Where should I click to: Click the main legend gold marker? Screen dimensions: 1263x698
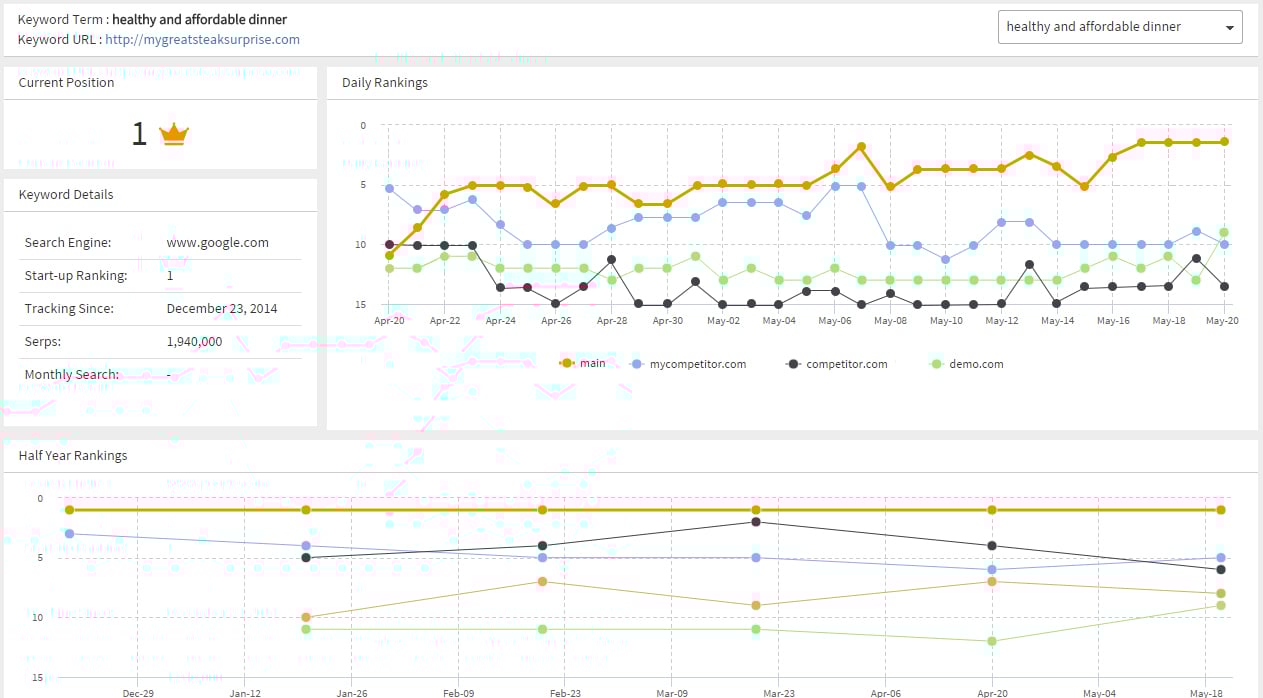coord(567,363)
